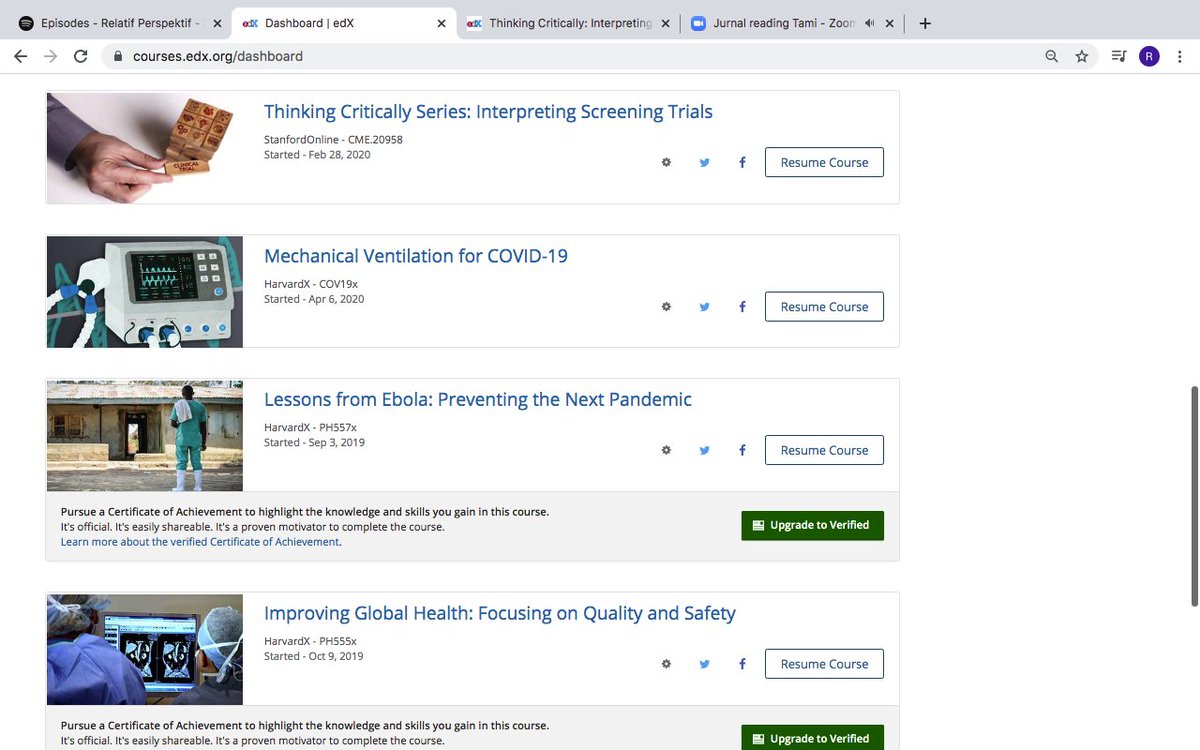Learn more about verified Certificate of Achievement
Viewport: 1200px width, 750px height.
pyautogui.click(x=200, y=542)
